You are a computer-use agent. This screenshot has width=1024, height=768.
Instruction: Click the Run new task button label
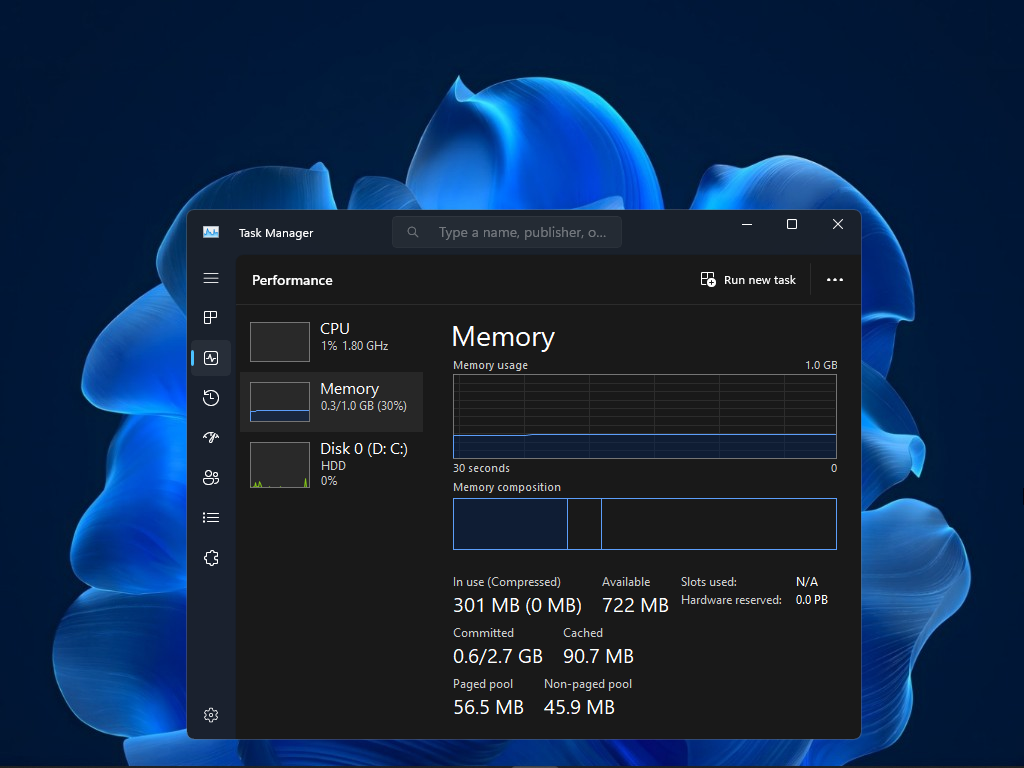760,280
